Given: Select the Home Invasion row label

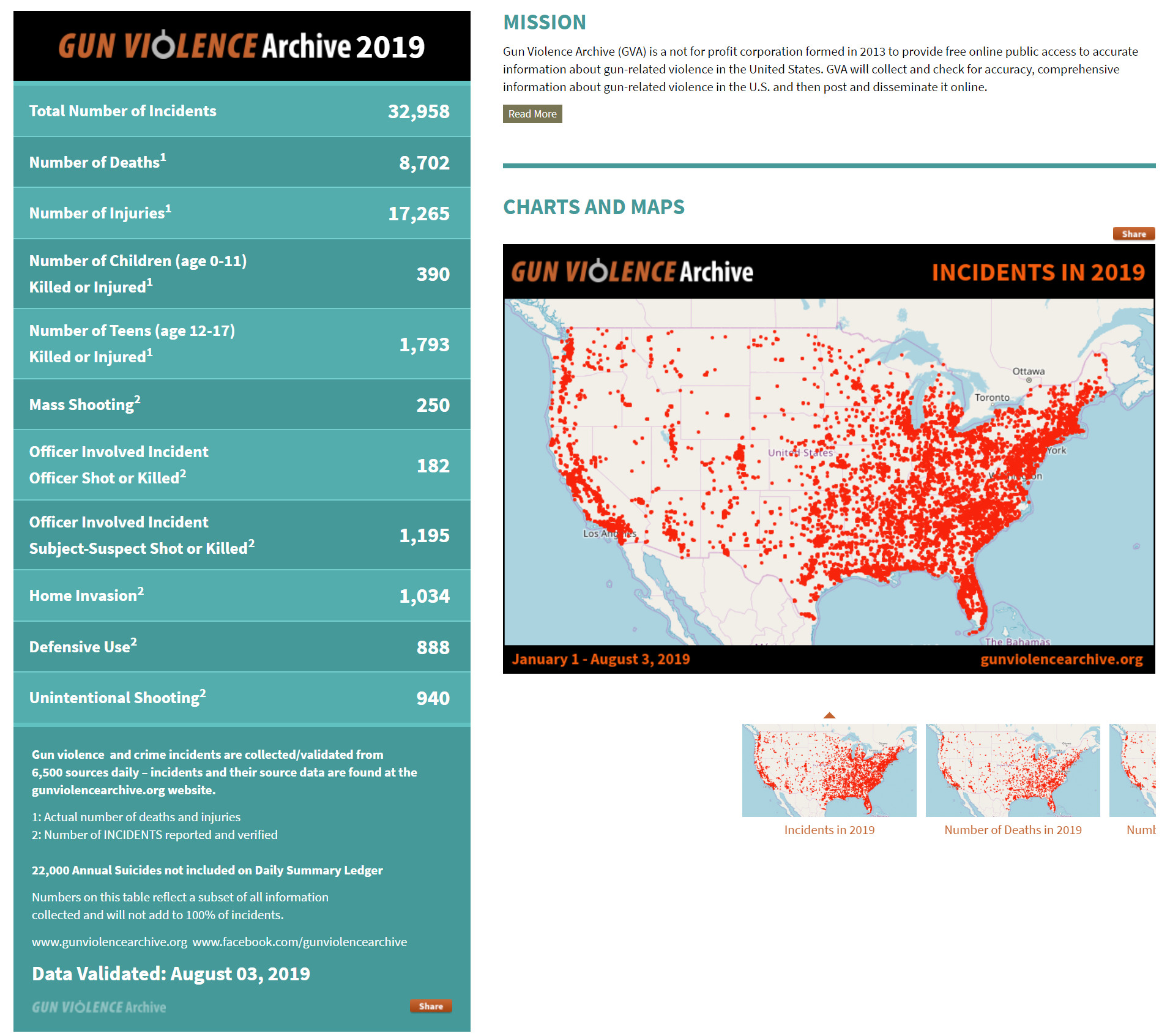Looking at the screenshot, I should tap(86, 595).
